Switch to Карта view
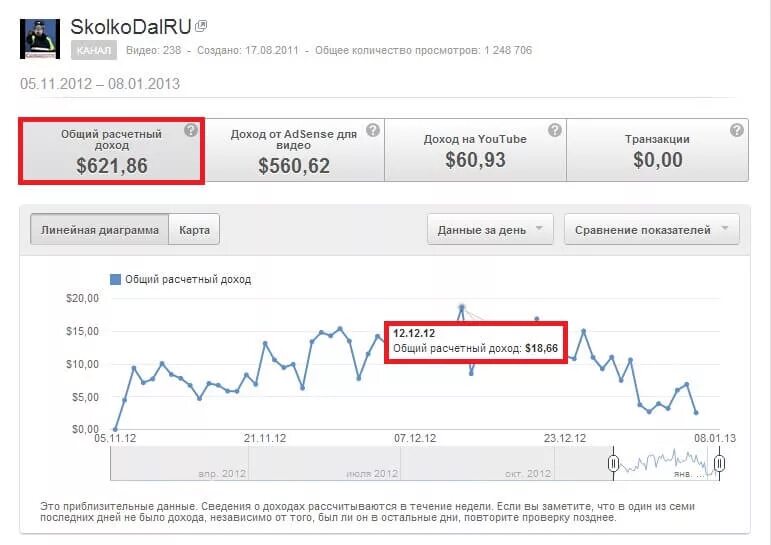Screen dimensions: 771x545 coord(194,230)
